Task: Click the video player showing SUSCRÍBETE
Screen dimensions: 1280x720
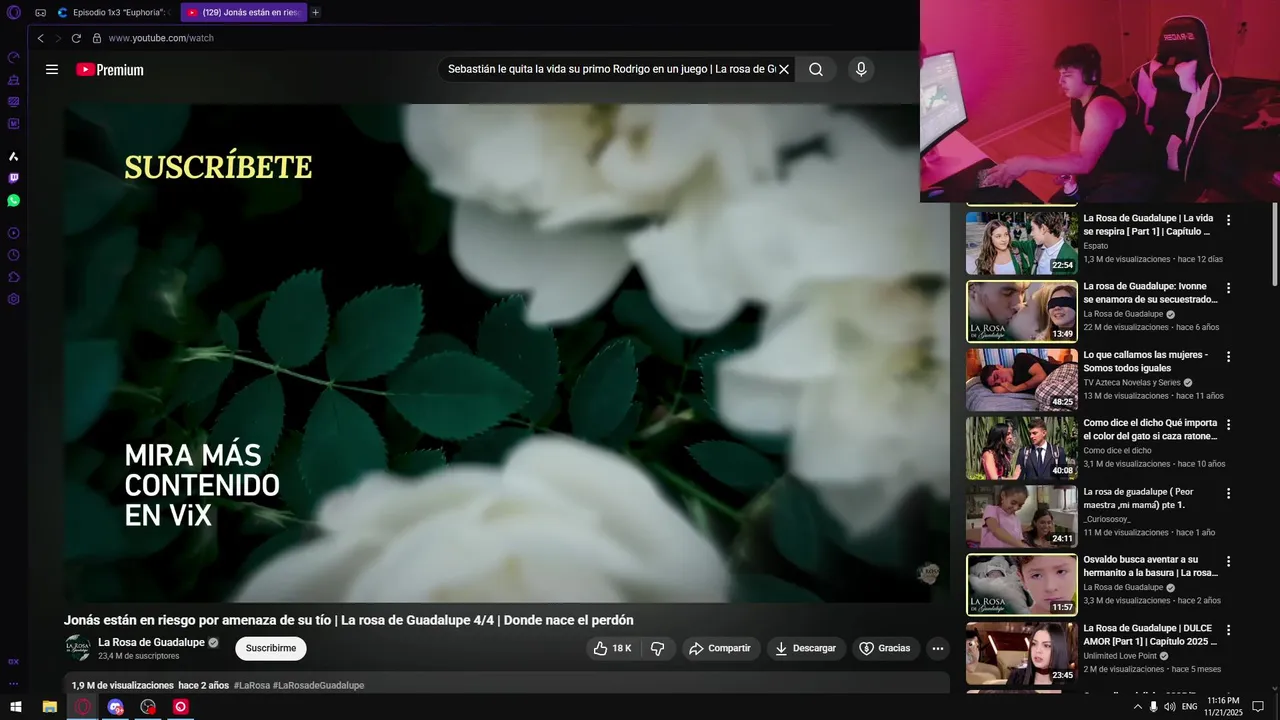Action: (x=507, y=353)
